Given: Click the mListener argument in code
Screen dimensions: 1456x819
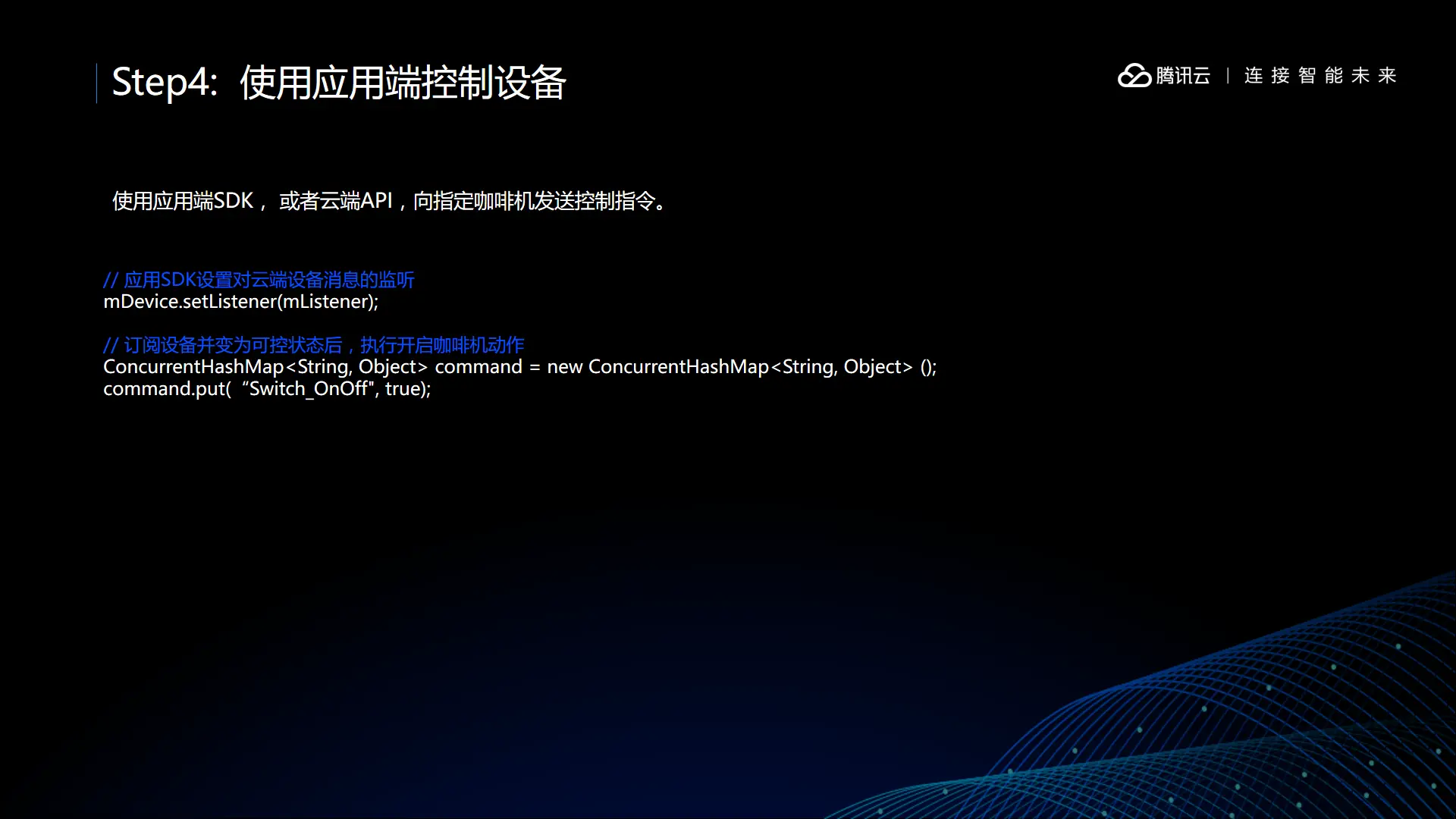Looking at the screenshot, I should coord(327,302).
